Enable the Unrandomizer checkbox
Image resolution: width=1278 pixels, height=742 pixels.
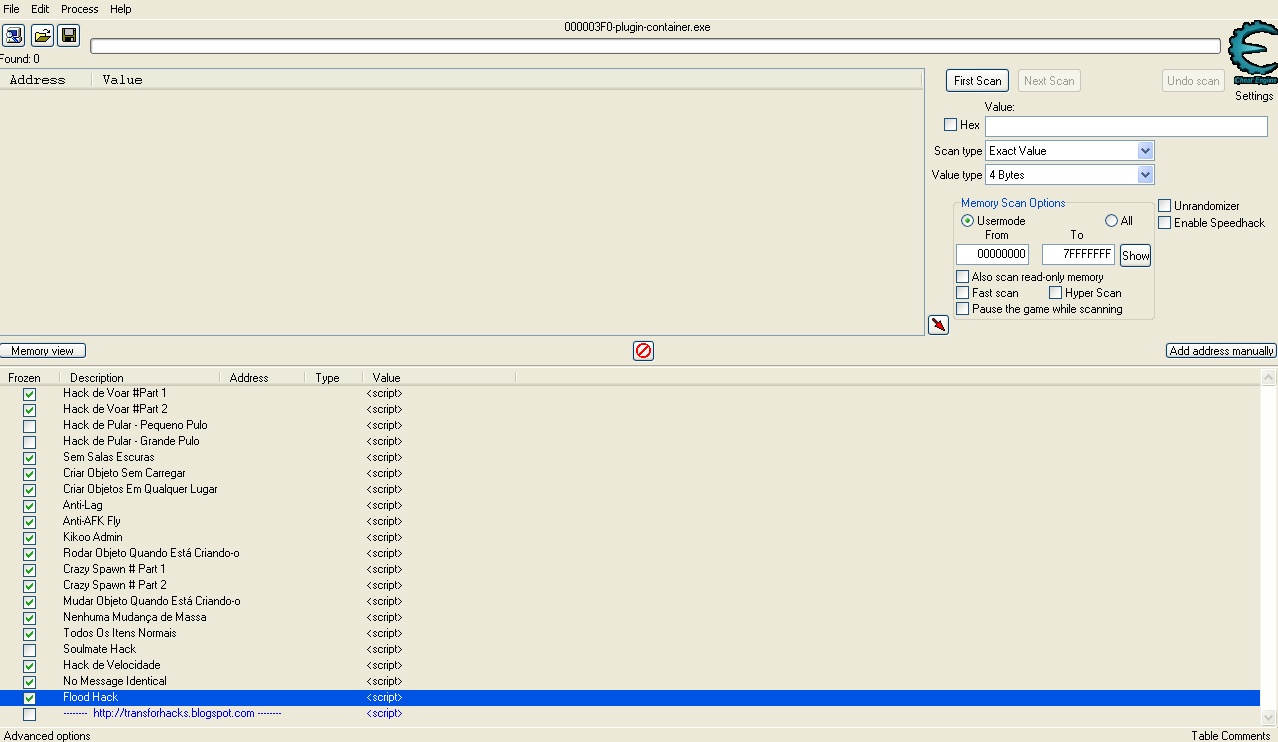pyautogui.click(x=1164, y=206)
